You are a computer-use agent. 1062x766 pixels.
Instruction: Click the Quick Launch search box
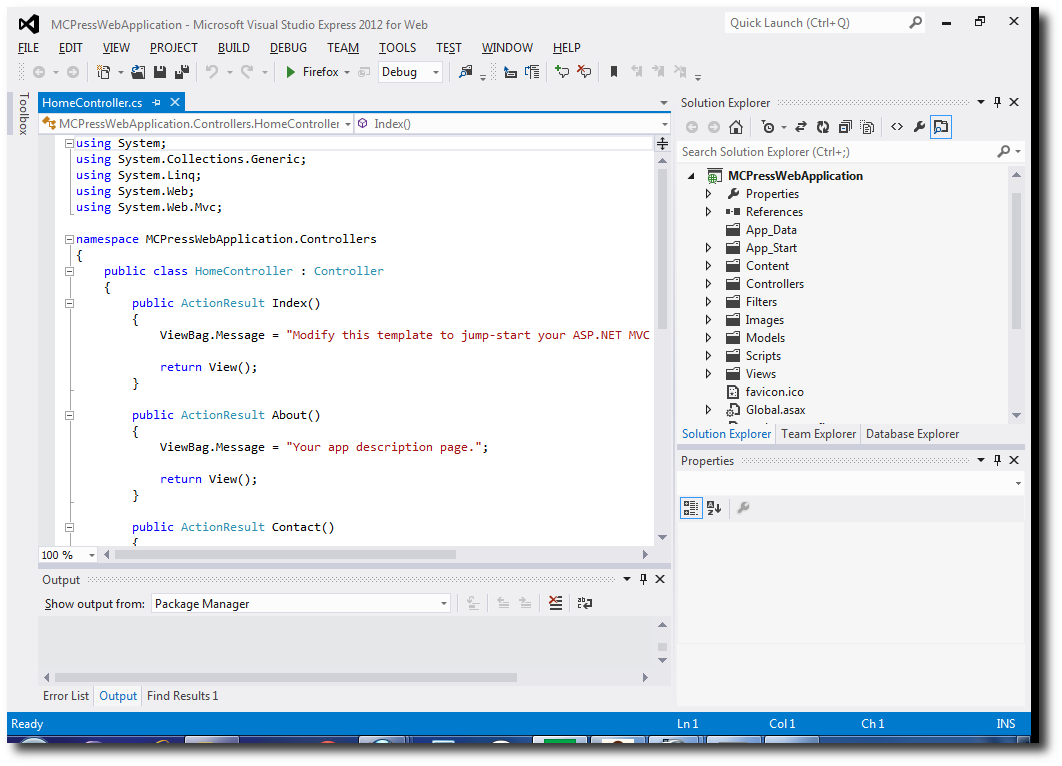point(826,23)
